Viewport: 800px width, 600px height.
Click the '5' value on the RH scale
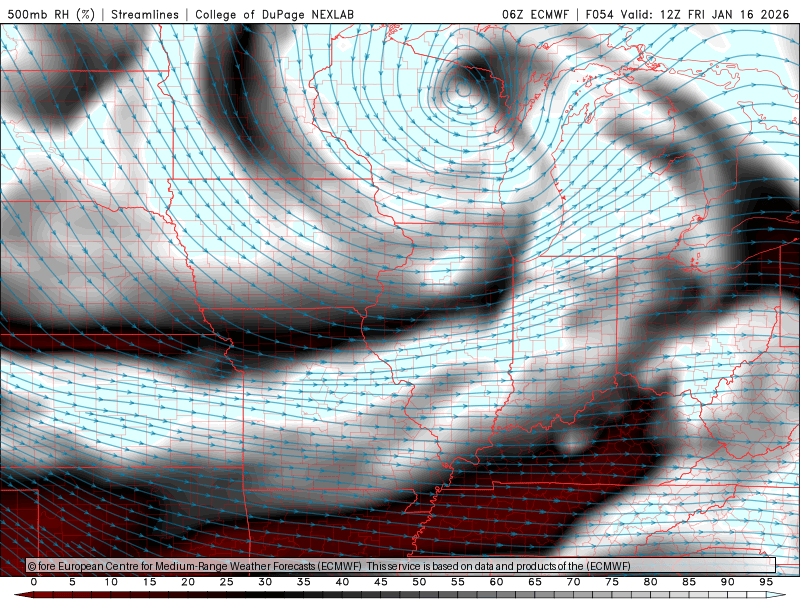click(72, 582)
